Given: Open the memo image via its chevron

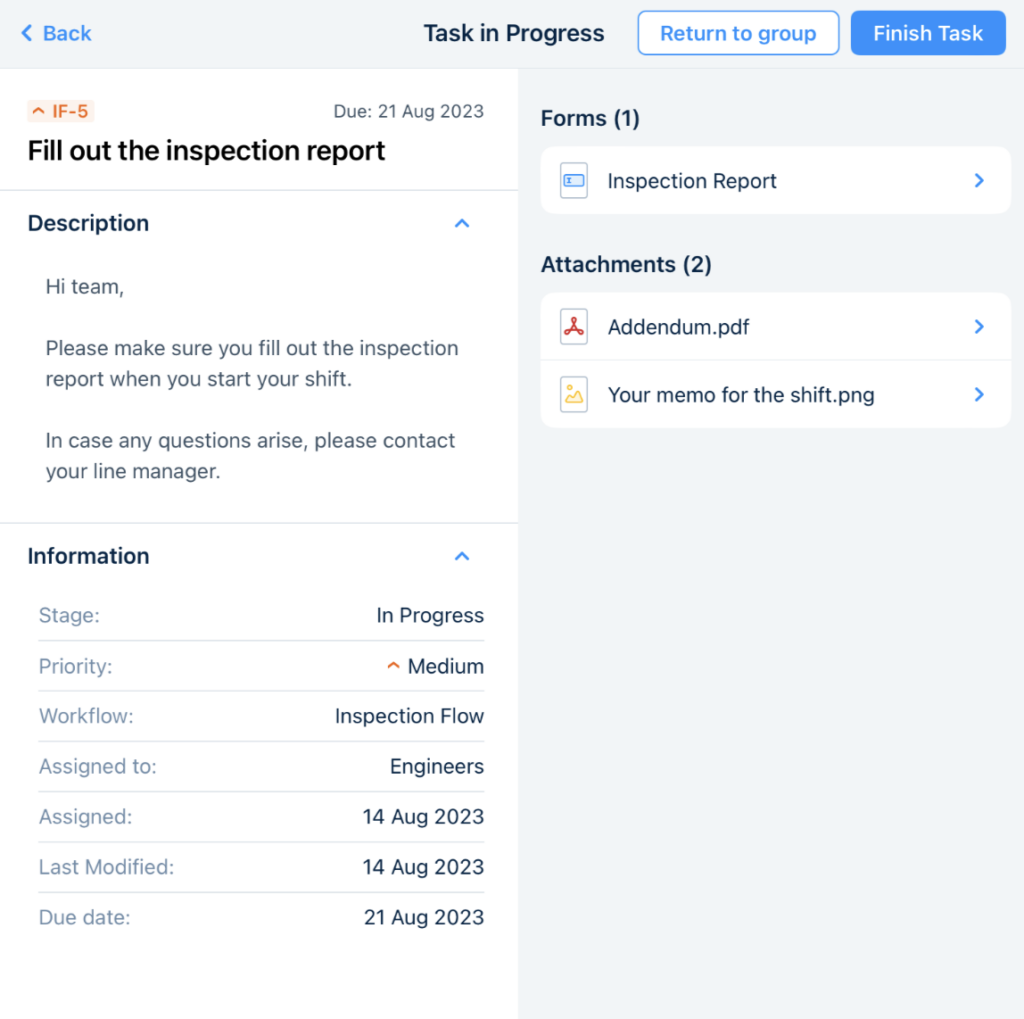Looking at the screenshot, I should pos(979,395).
